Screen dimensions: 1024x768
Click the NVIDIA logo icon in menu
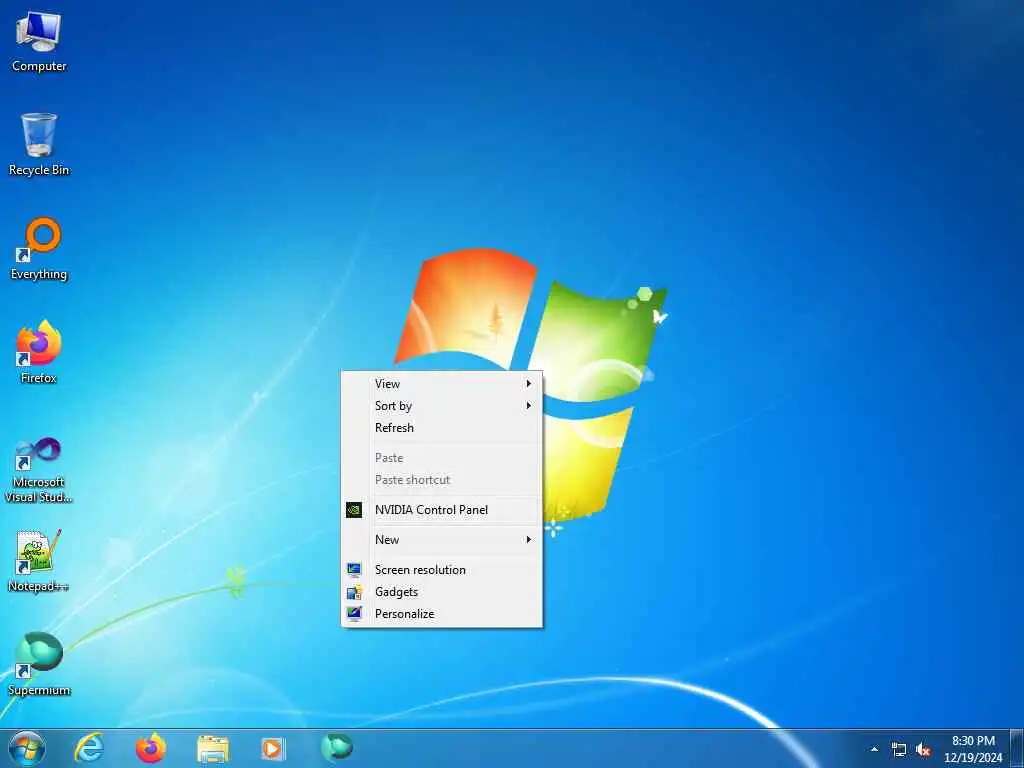(354, 509)
